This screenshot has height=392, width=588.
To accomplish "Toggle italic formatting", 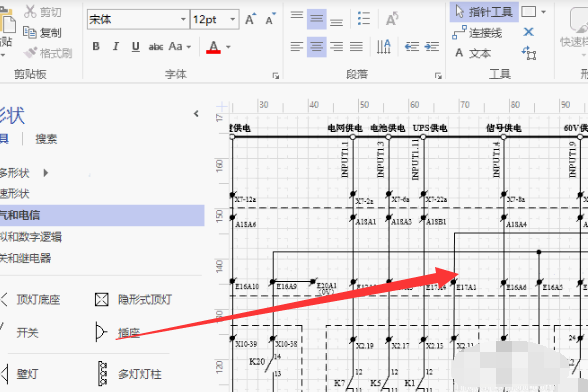I will tap(116, 47).
